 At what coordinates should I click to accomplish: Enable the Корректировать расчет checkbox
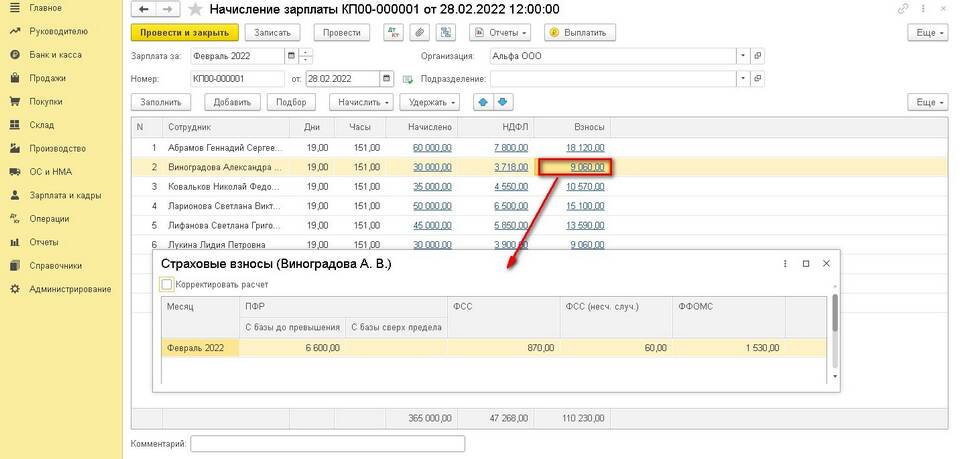click(167, 285)
